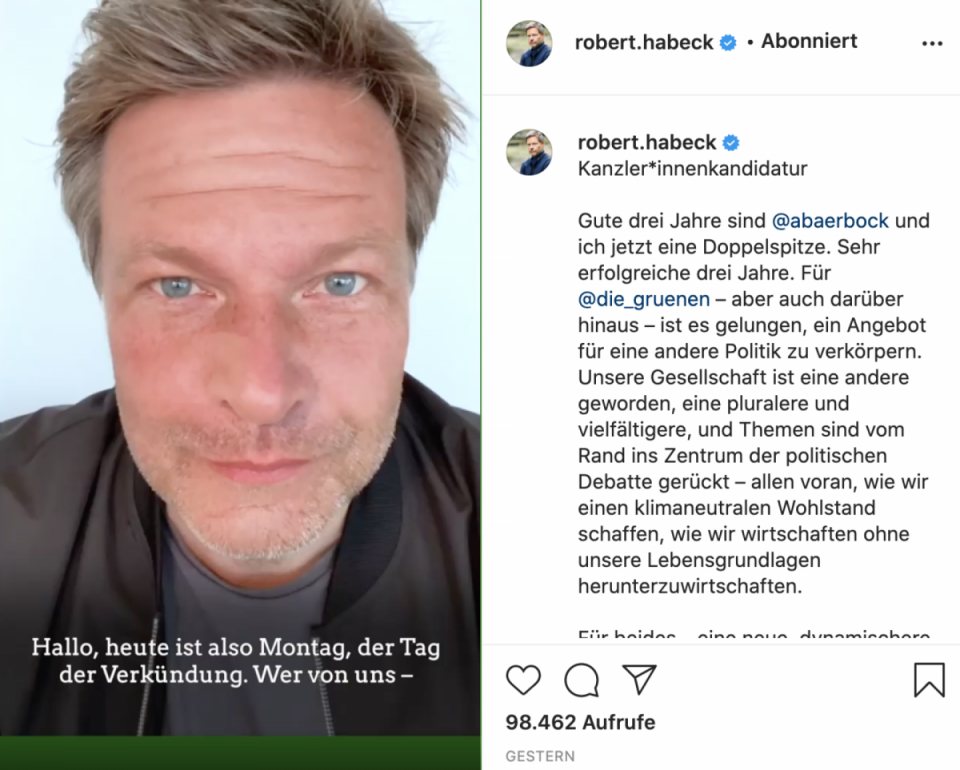The image size is (960, 770).
Task: Click the 98.462 Aufrufe view count
Action: tap(580, 722)
